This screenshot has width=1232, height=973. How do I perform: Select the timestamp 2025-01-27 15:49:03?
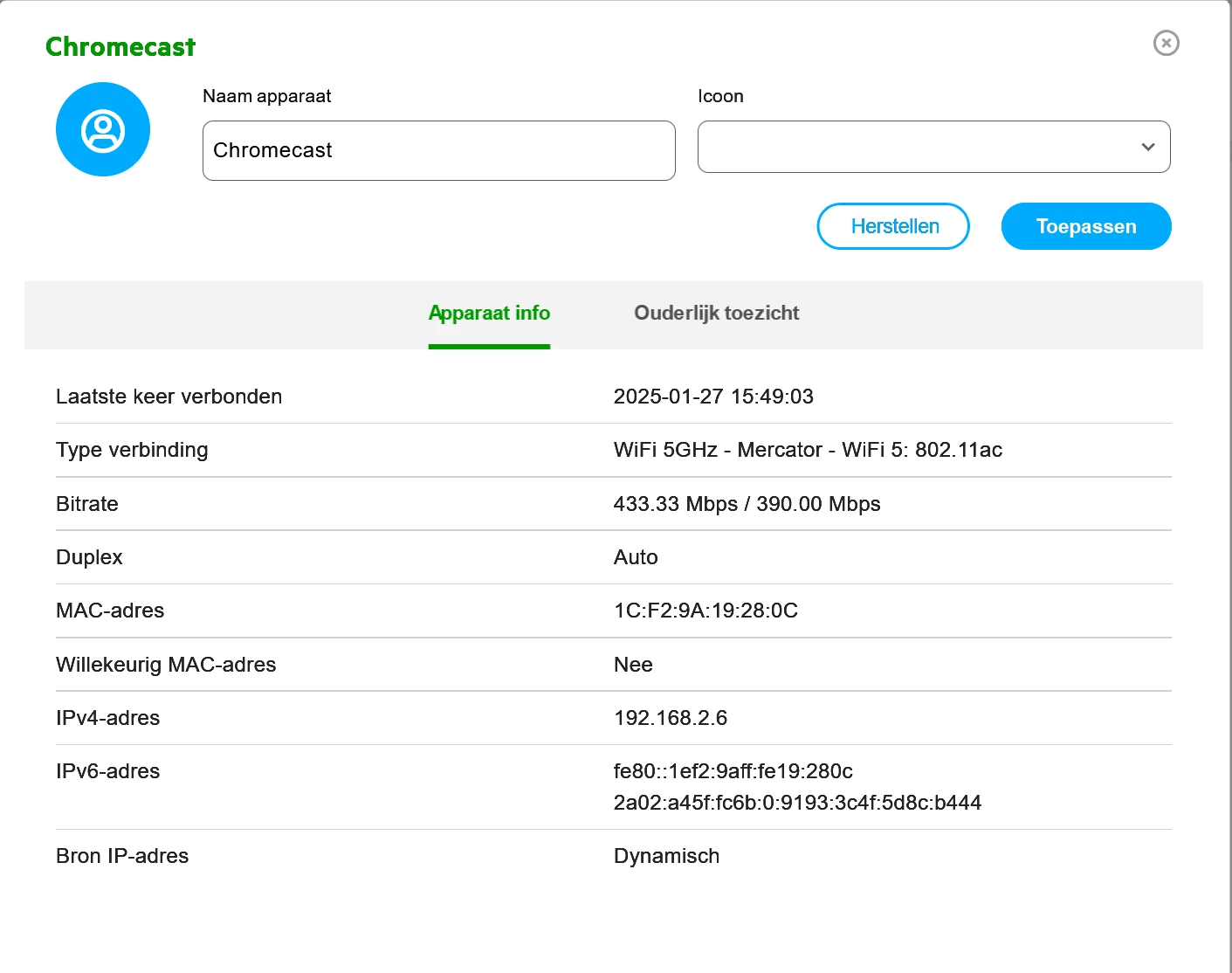(x=713, y=397)
